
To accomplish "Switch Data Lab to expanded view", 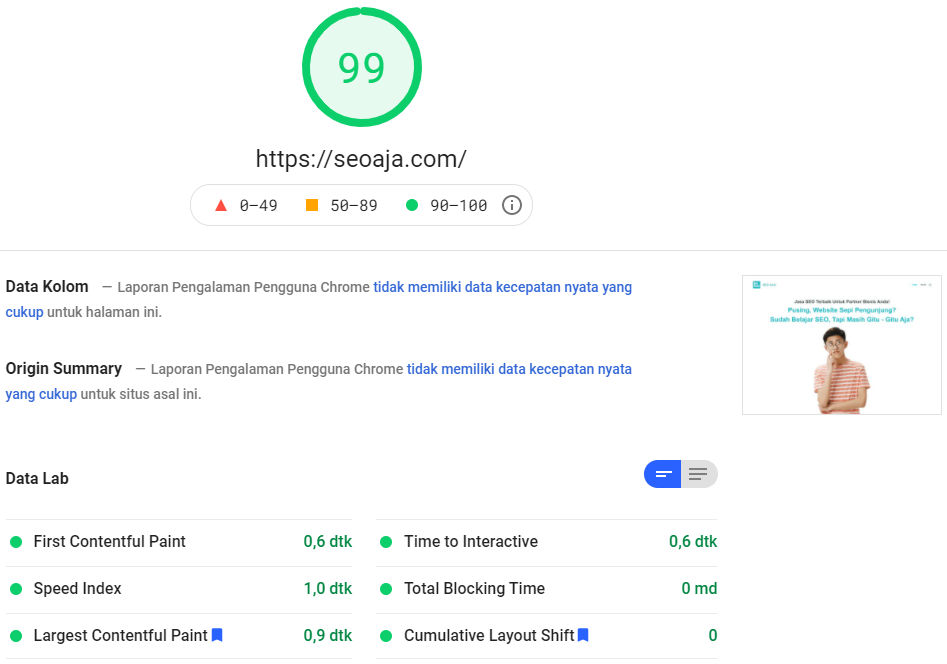I will point(699,474).
